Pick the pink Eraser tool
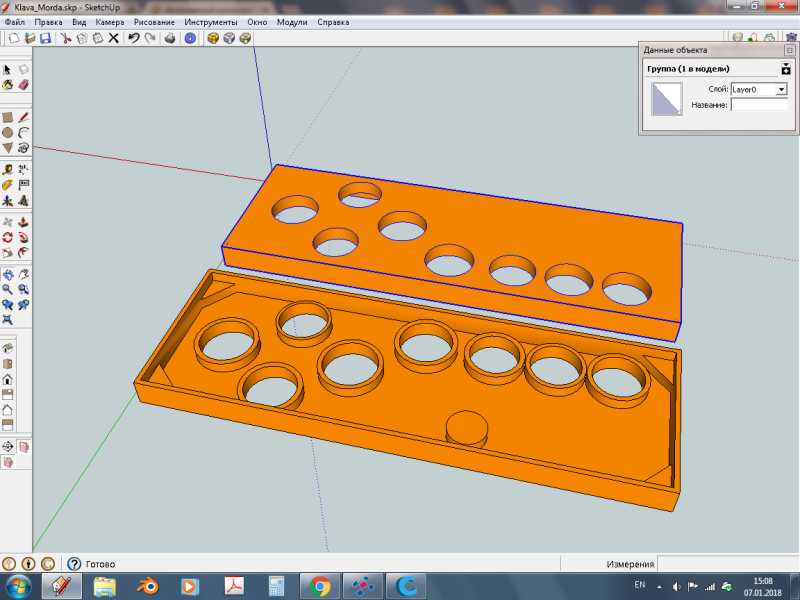Screen dimensions: 800x600 (23, 85)
